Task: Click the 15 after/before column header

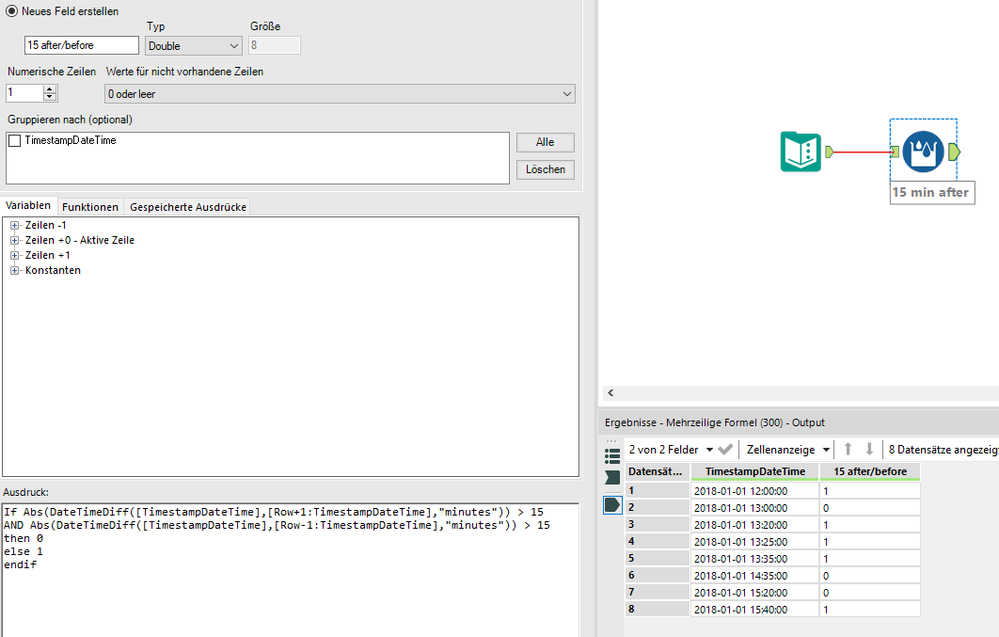Action: coord(870,471)
